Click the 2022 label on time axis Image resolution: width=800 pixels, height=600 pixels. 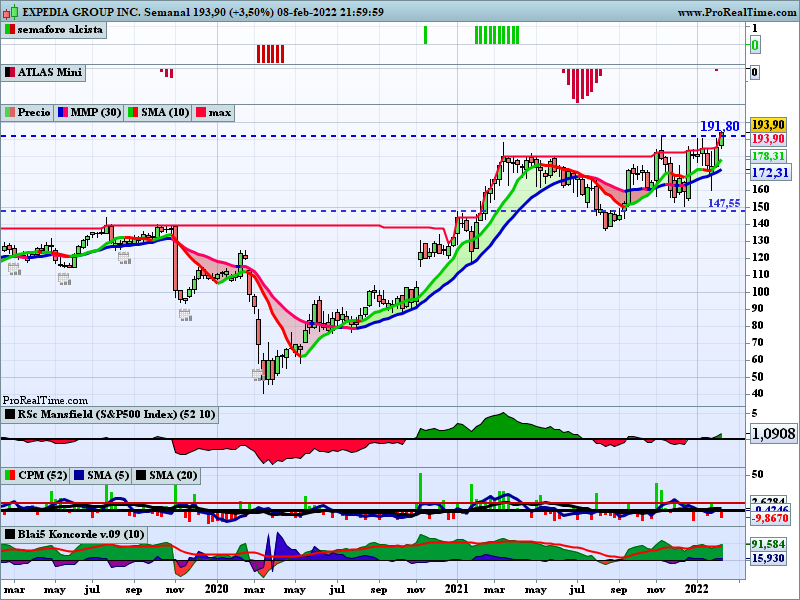(x=696, y=589)
